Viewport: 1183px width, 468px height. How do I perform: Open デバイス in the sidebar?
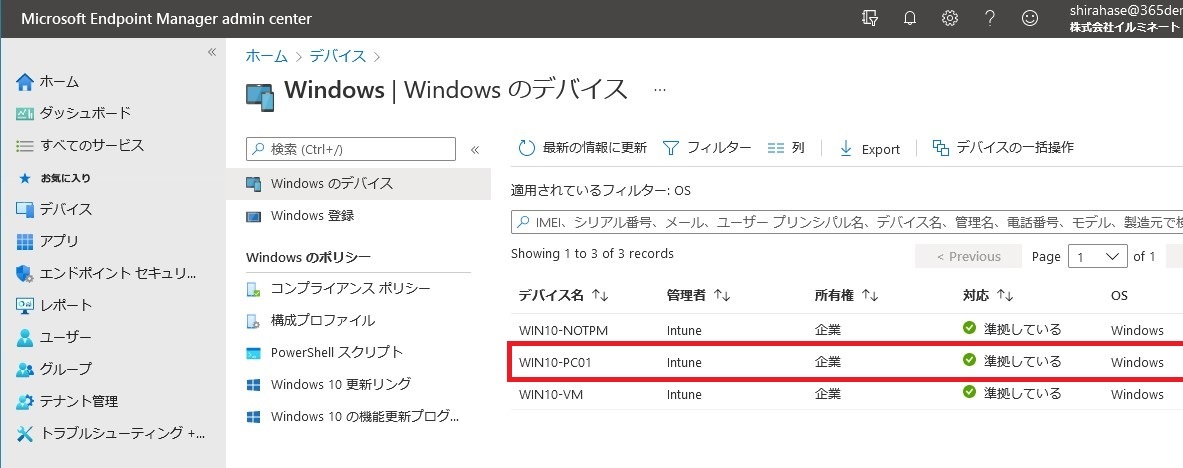tap(66, 209)
